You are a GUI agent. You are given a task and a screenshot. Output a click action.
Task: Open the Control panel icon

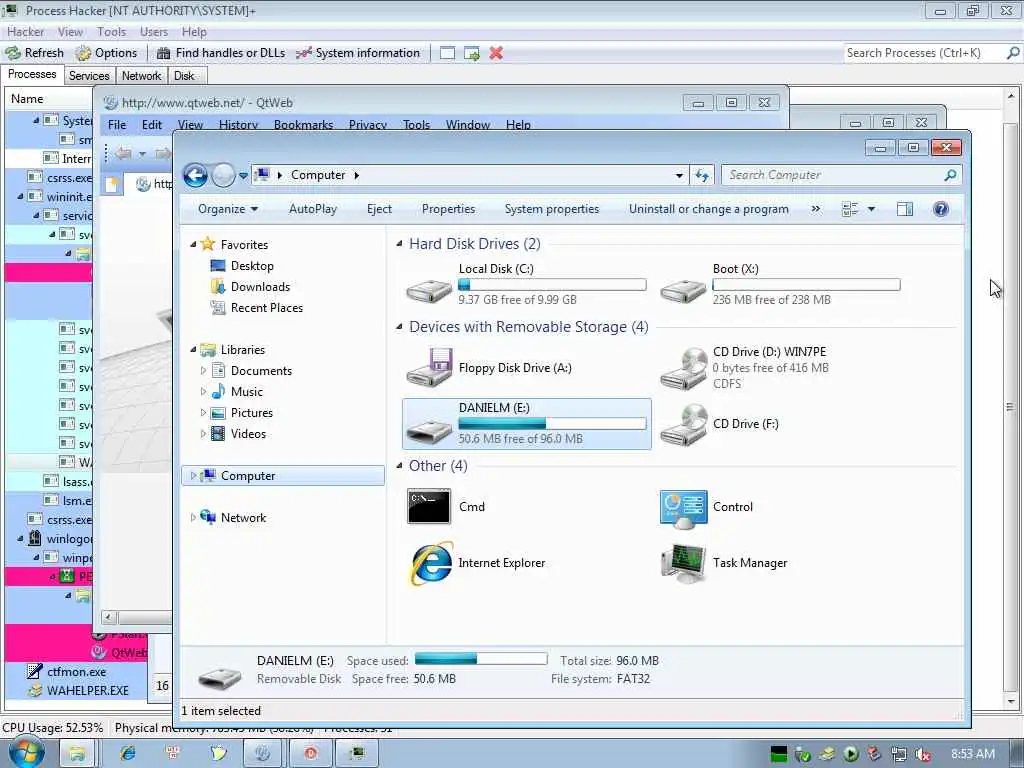[x=683, y=507]
